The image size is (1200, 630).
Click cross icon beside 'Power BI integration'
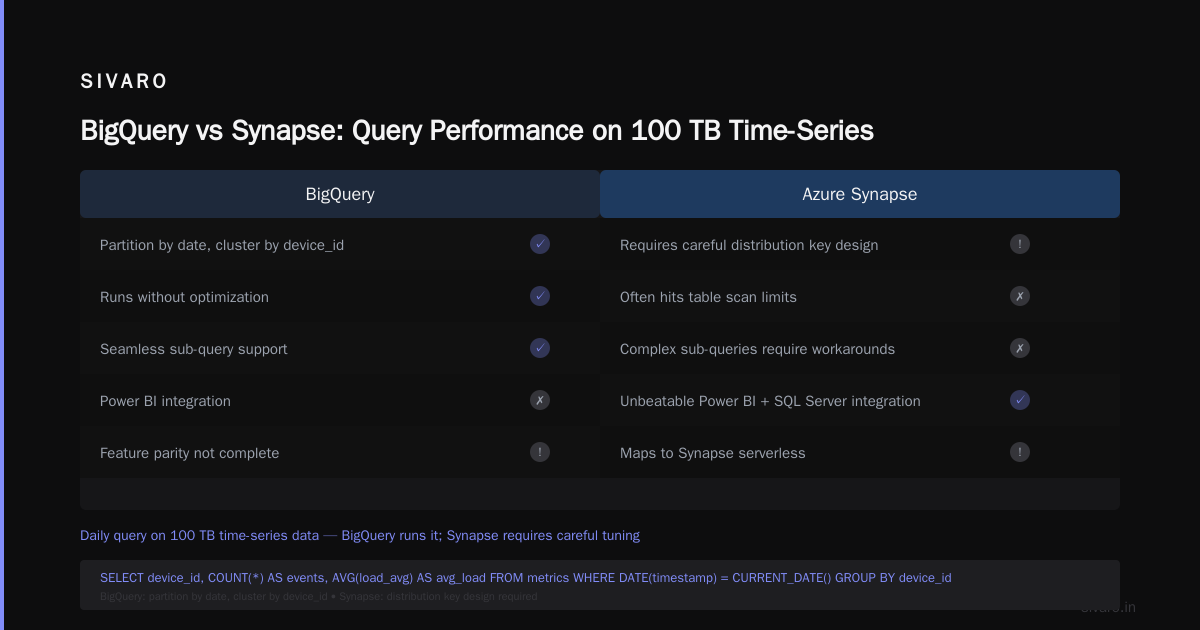(540, 400)
